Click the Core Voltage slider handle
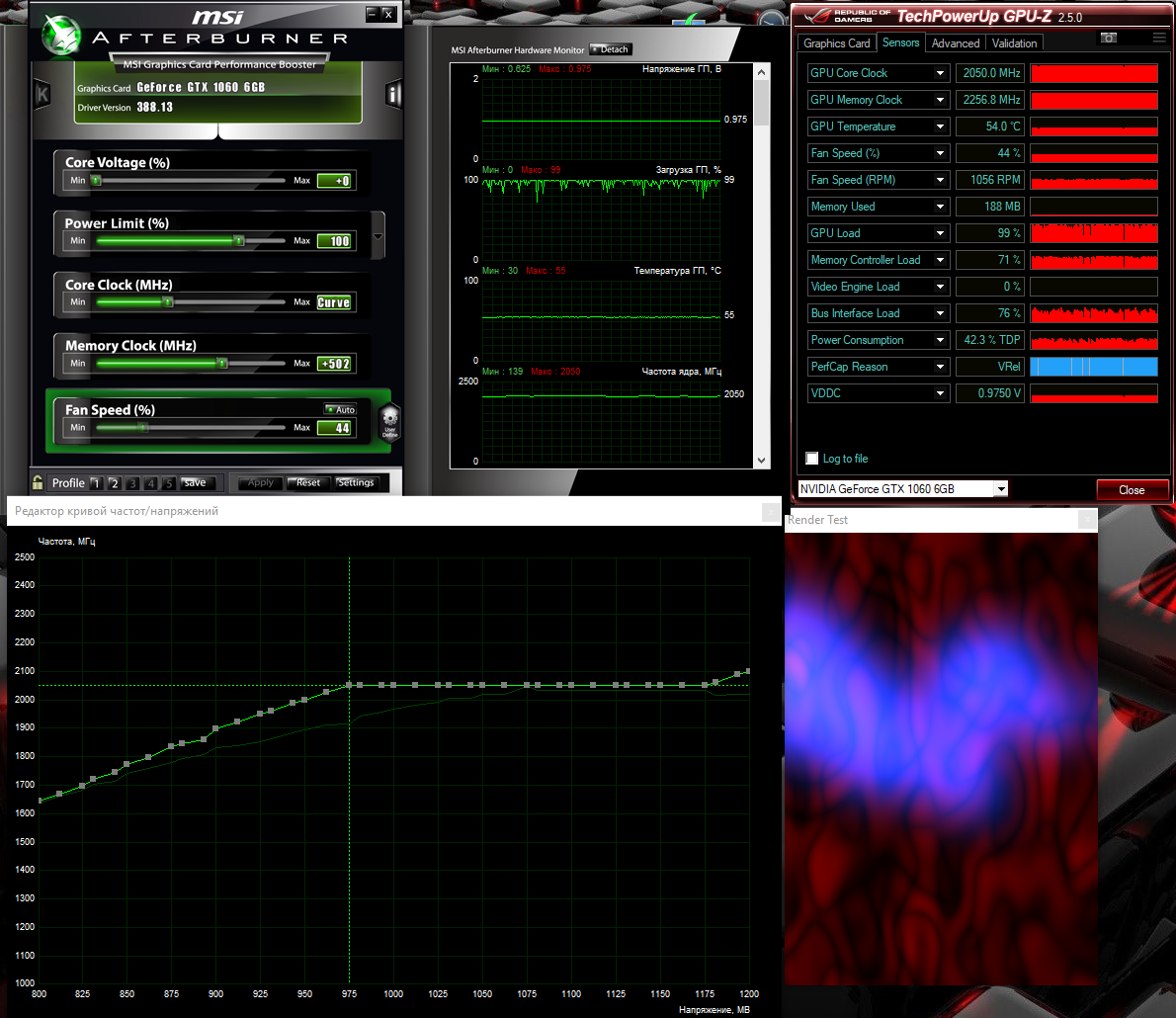1176x1018 pixels. (x=96, y=180)
